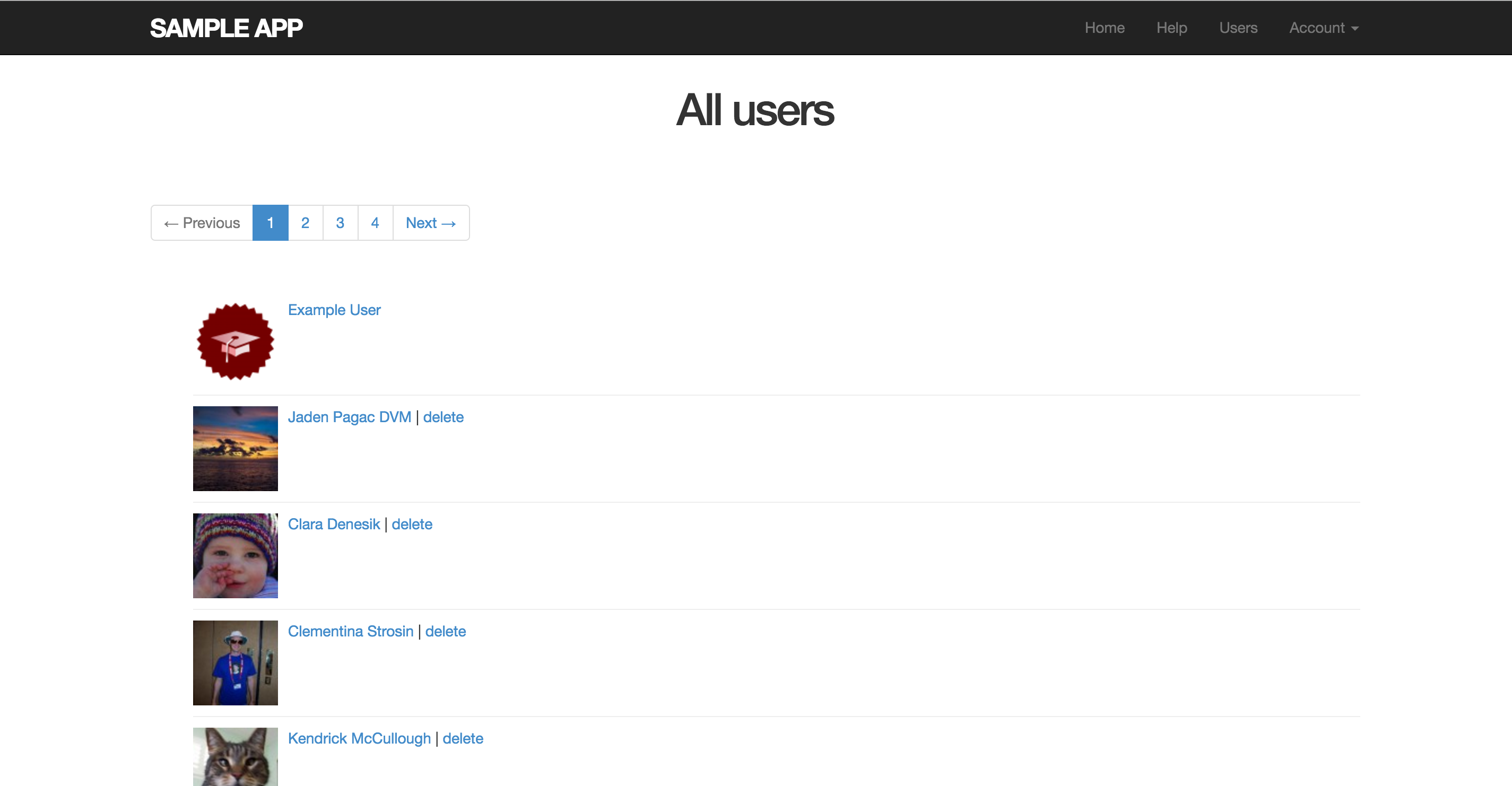Viewport: 1512px width, 786px height.
Task: Delete user Jaden Pagac DVM
Action: [443, 417]
